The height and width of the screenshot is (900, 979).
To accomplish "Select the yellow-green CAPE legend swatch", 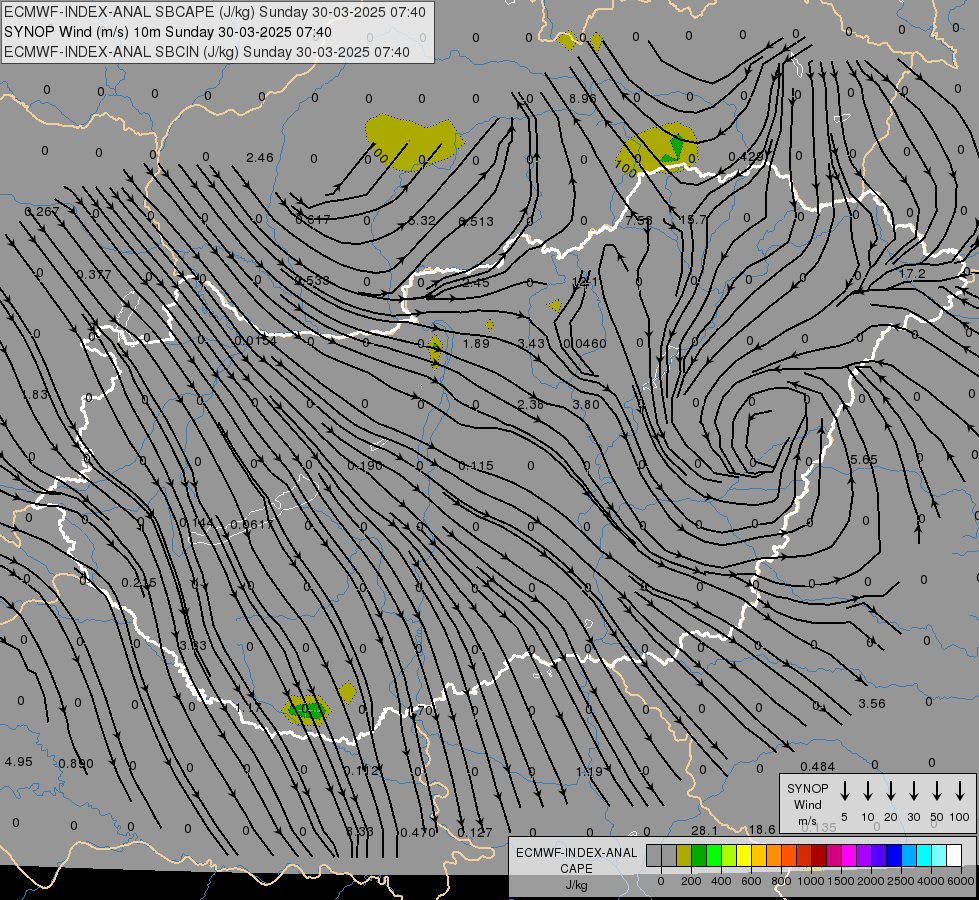I will 729,856.
